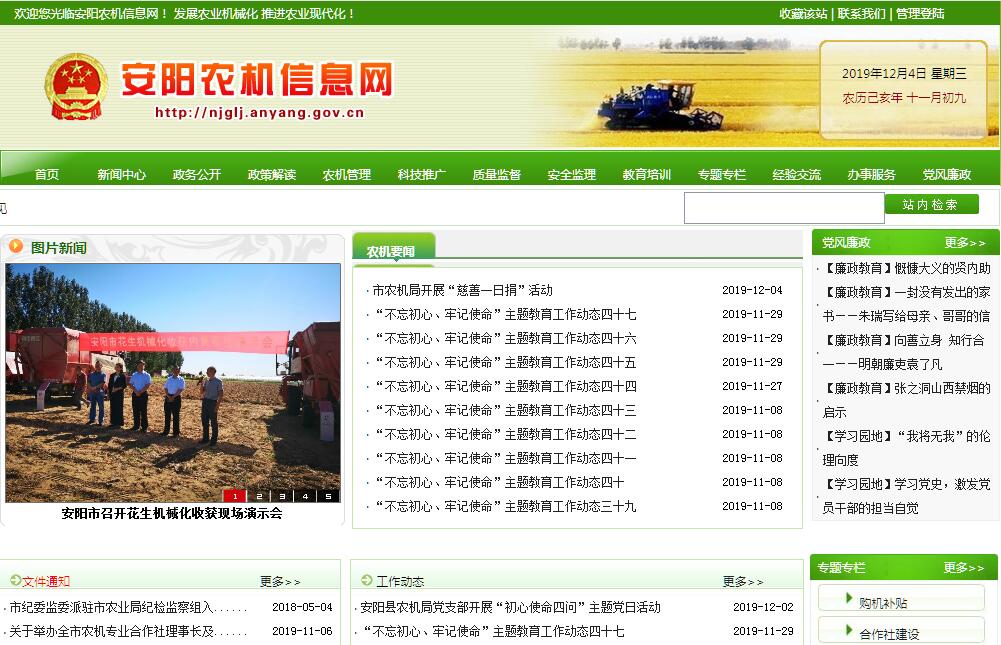Switch to slide 3 in photo carousel
The width and height of the screenshot is (1001, 645).
point(281,495)
